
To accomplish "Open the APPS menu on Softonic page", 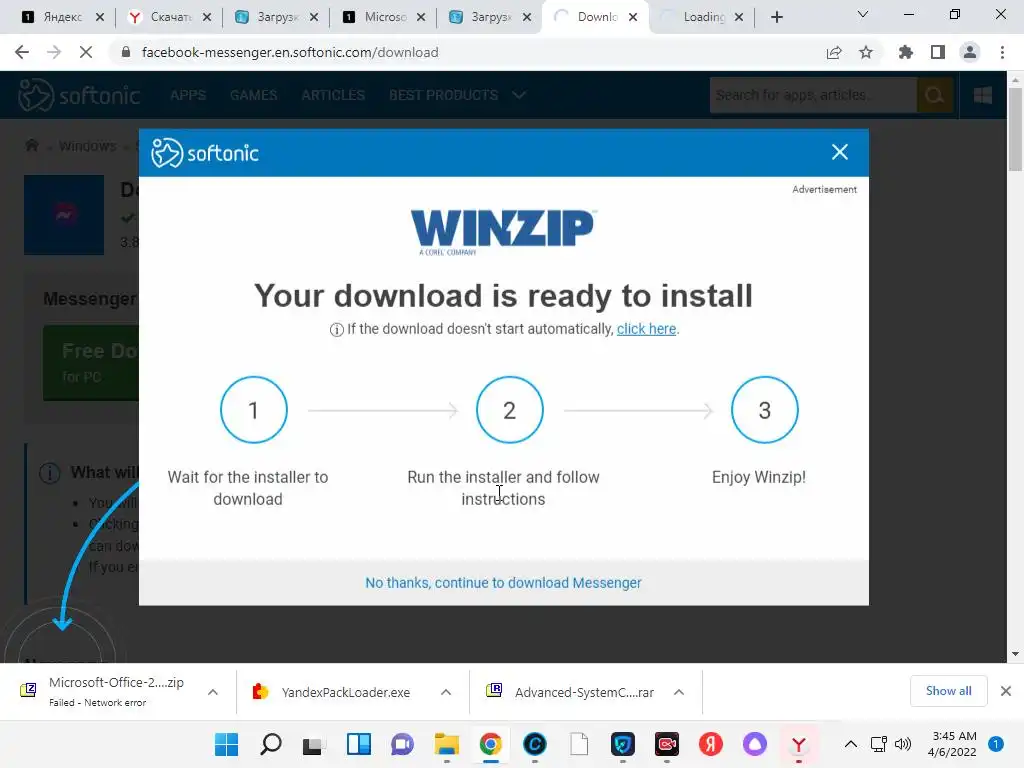I will [x=188, y=95].
